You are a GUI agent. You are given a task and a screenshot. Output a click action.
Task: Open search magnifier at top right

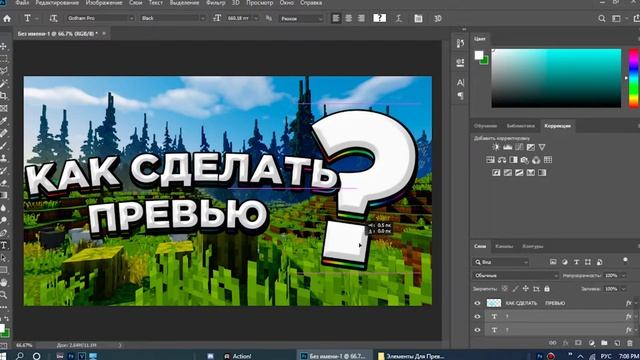602,18
